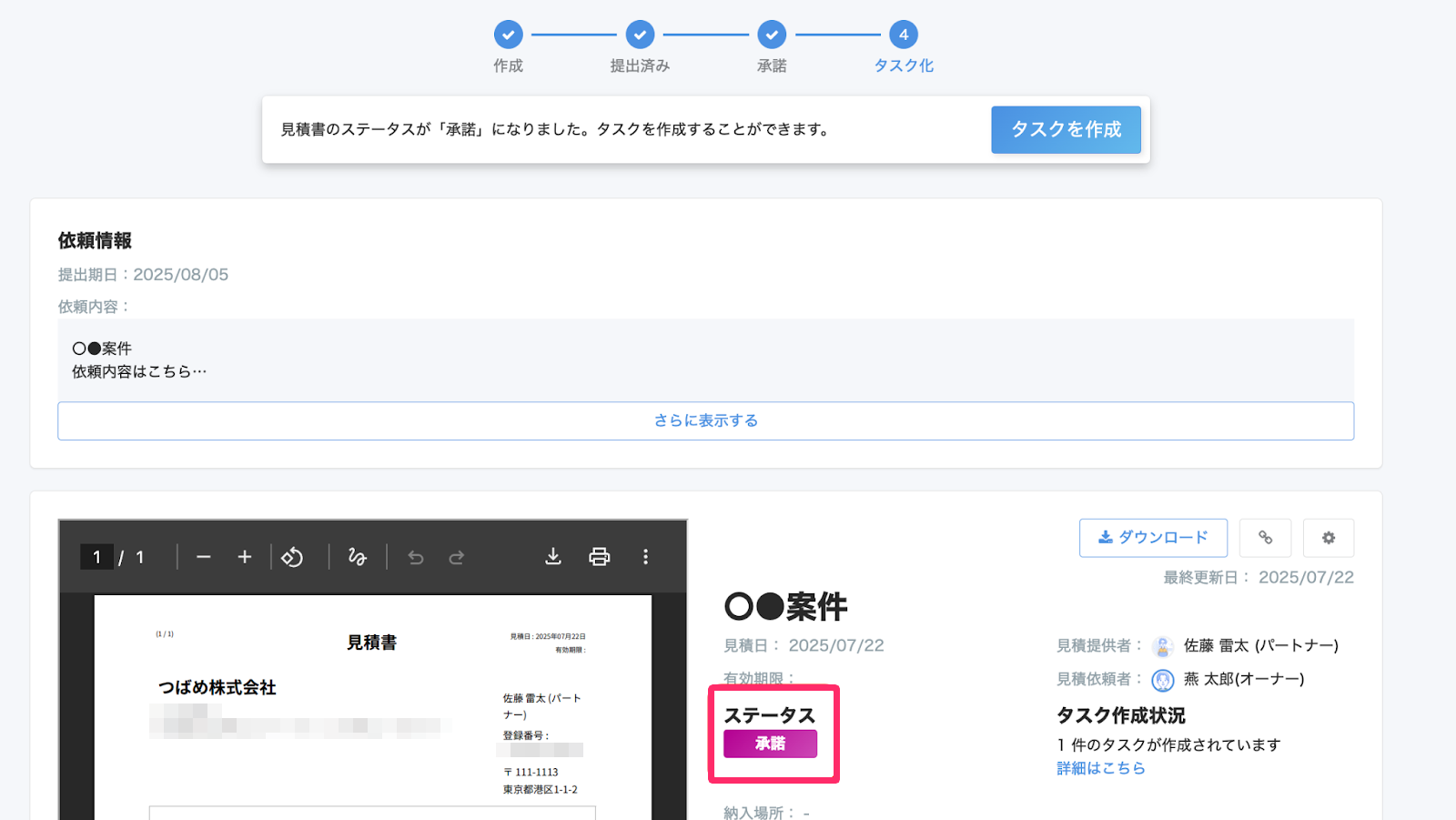
Task: Click the 佐藤 雷太 avatar icon
Action: pos(1163,646)
